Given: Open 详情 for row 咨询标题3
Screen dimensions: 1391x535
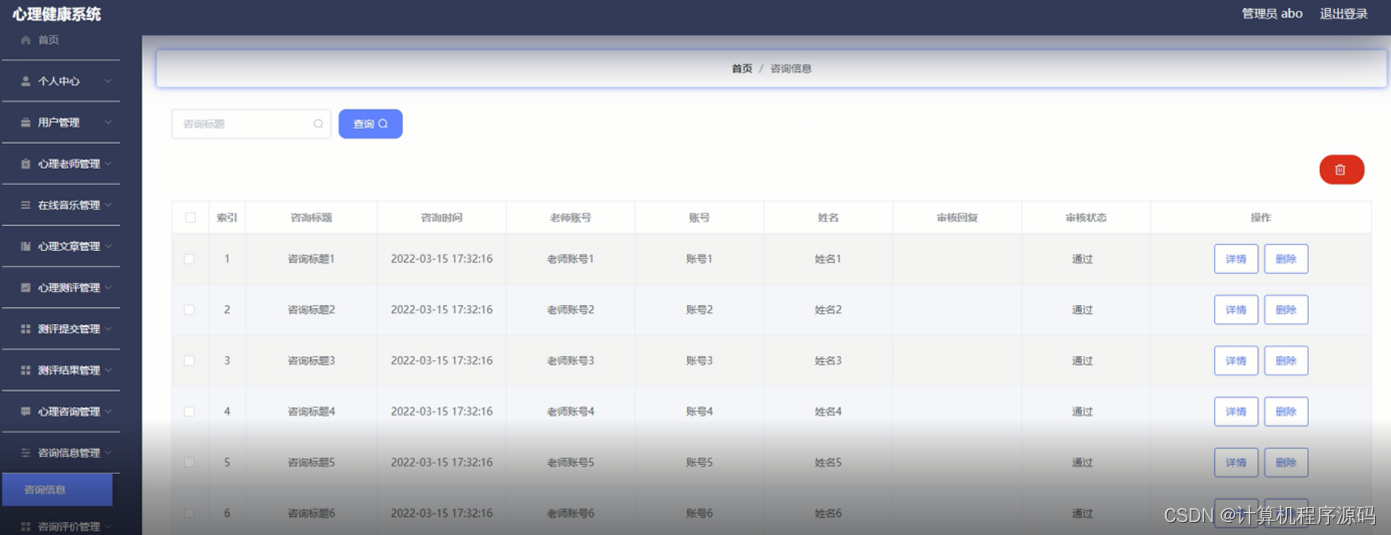Looking at the screenshot, I should click(x=1236, y=360).
